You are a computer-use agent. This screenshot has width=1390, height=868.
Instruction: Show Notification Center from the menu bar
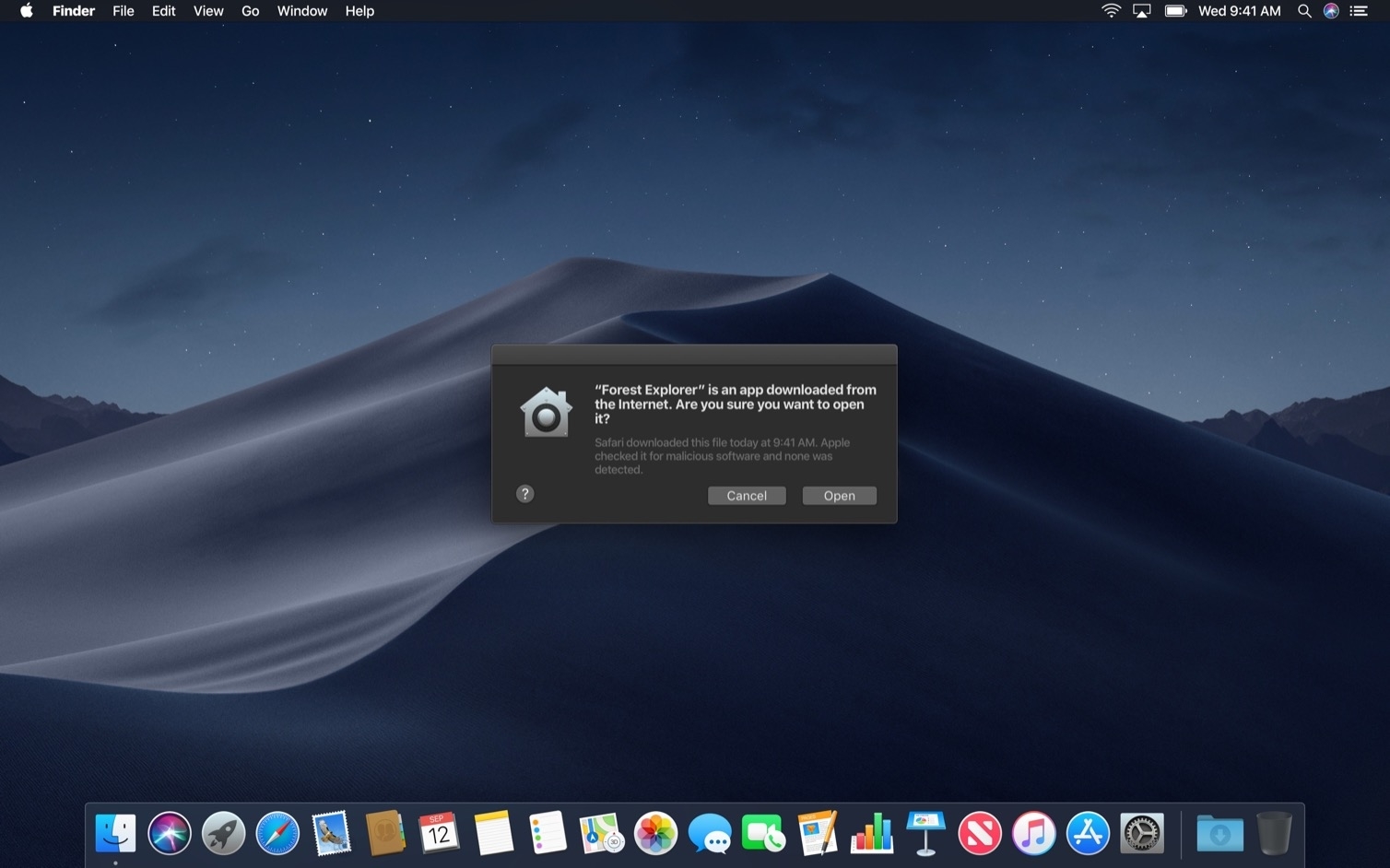(1359, 11)
